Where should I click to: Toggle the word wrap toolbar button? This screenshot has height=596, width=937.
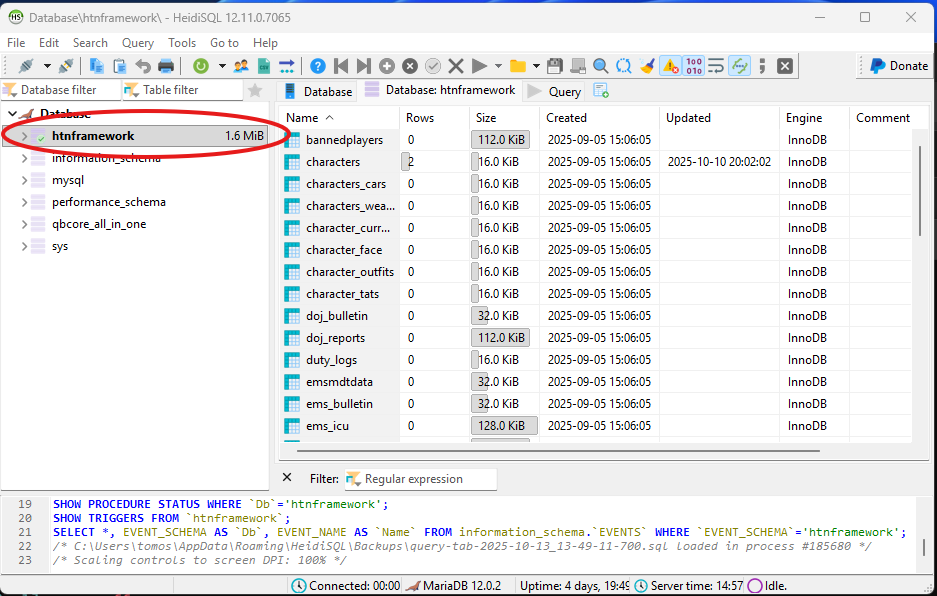[x=716, y=66]
